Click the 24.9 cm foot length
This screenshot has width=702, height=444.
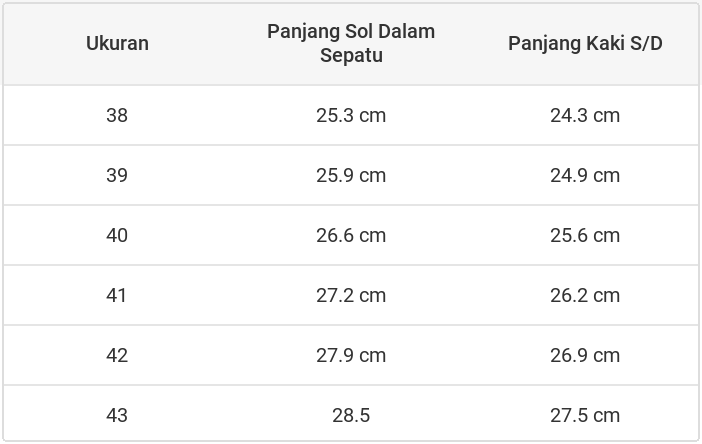pos(585,175)
